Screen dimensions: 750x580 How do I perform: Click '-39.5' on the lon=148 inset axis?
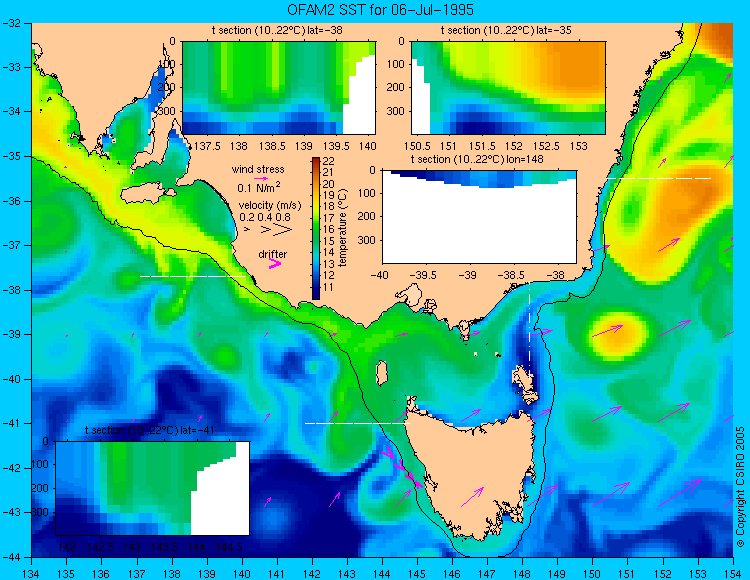[424, 275]
